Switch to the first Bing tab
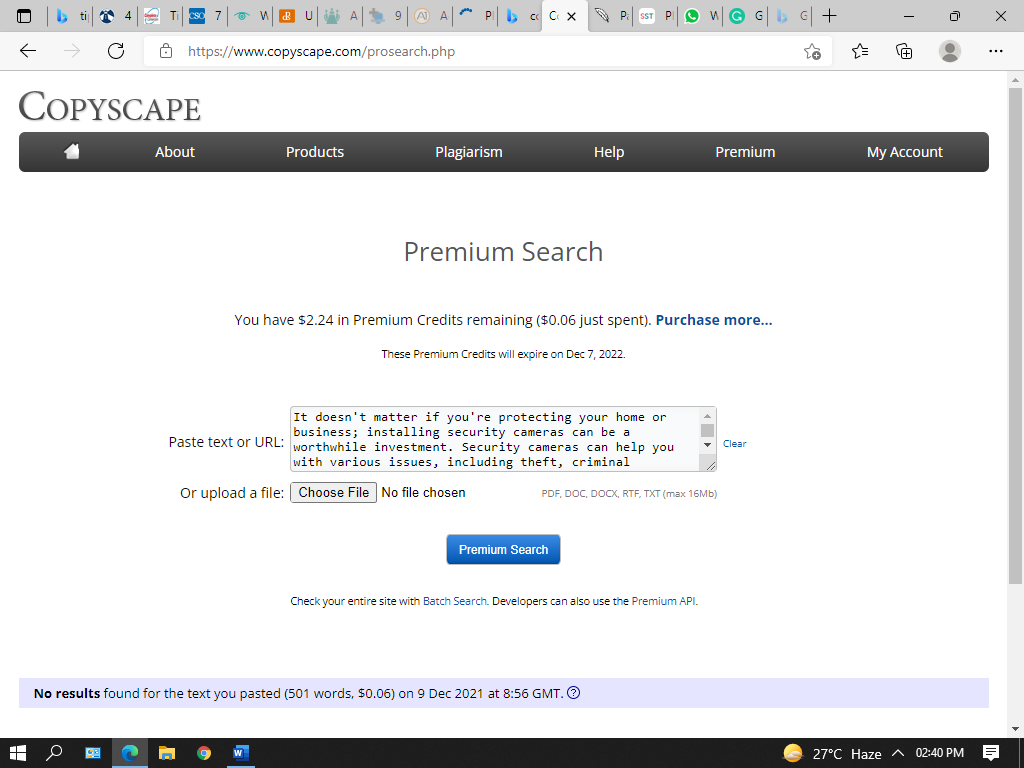The height and width of the screenshot is (768, 1024). click(x=70, y=16)
